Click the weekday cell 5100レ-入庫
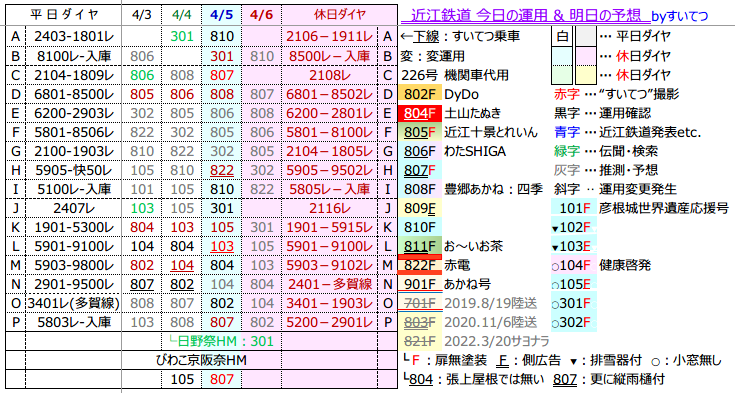735x393 pixels. (x=74, y=189)
